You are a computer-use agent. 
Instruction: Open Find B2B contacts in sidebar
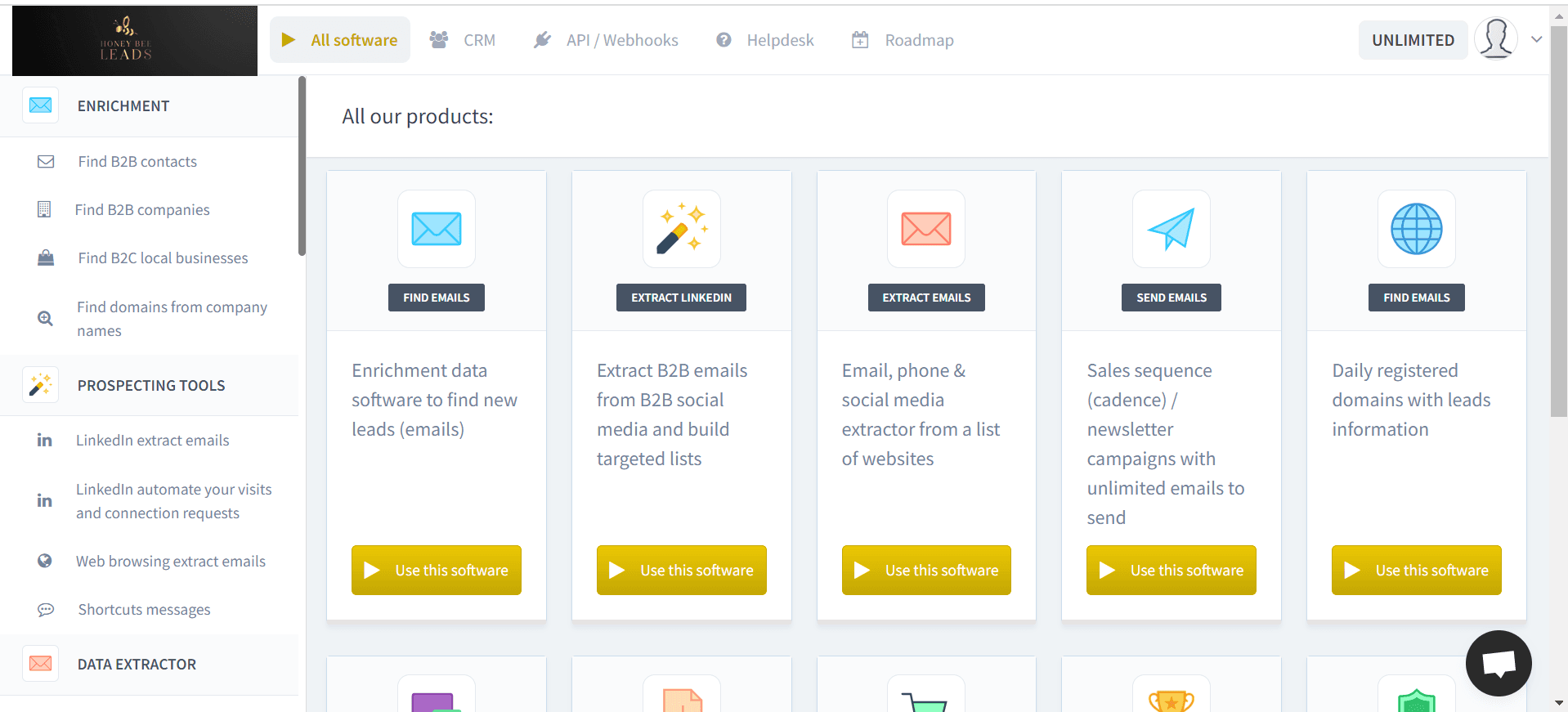137,162
